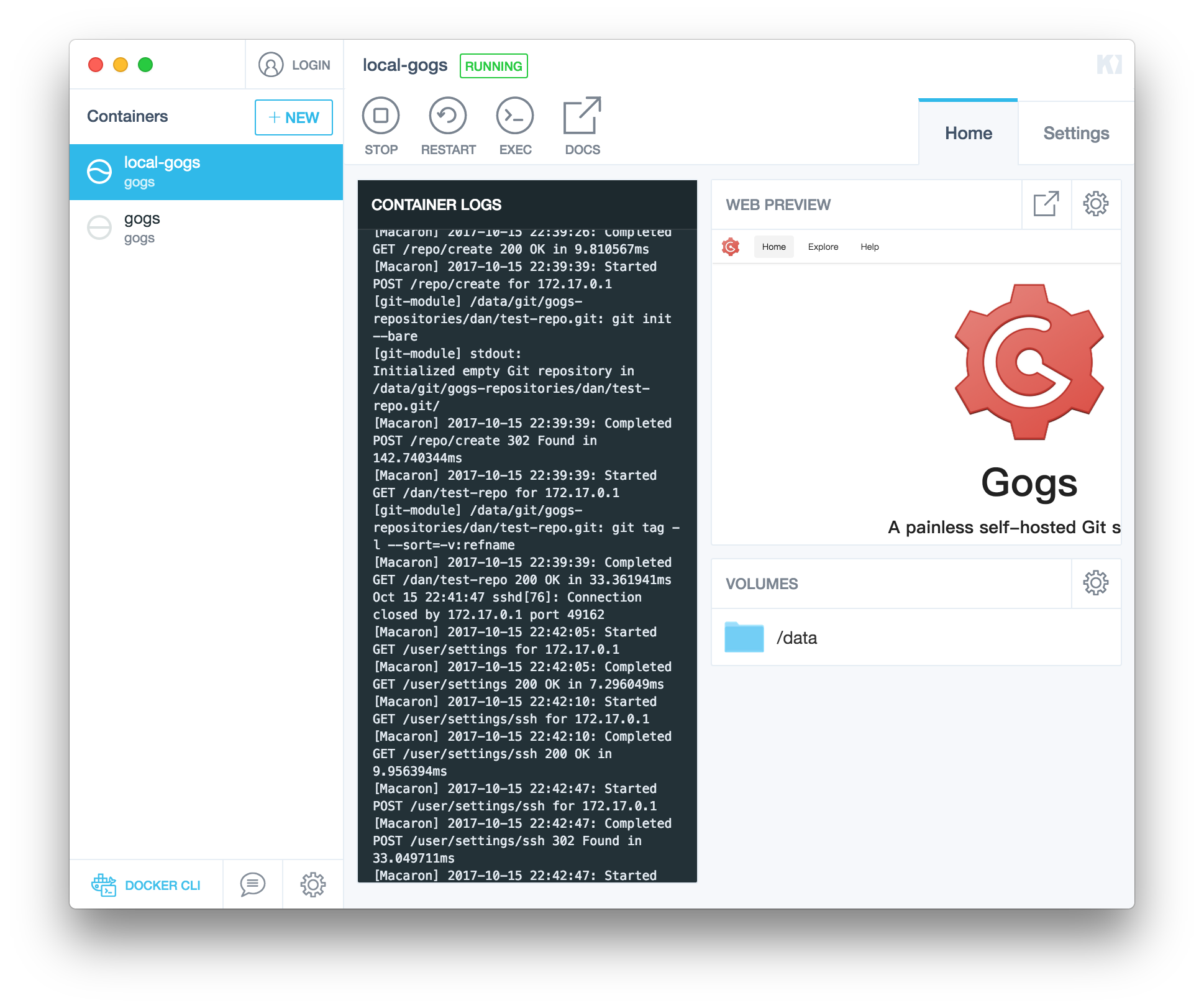Click the CONTAINER LOGS header
This screenshot has width=1204, height=1008.
pyautogui.click(x=436, y=204)
